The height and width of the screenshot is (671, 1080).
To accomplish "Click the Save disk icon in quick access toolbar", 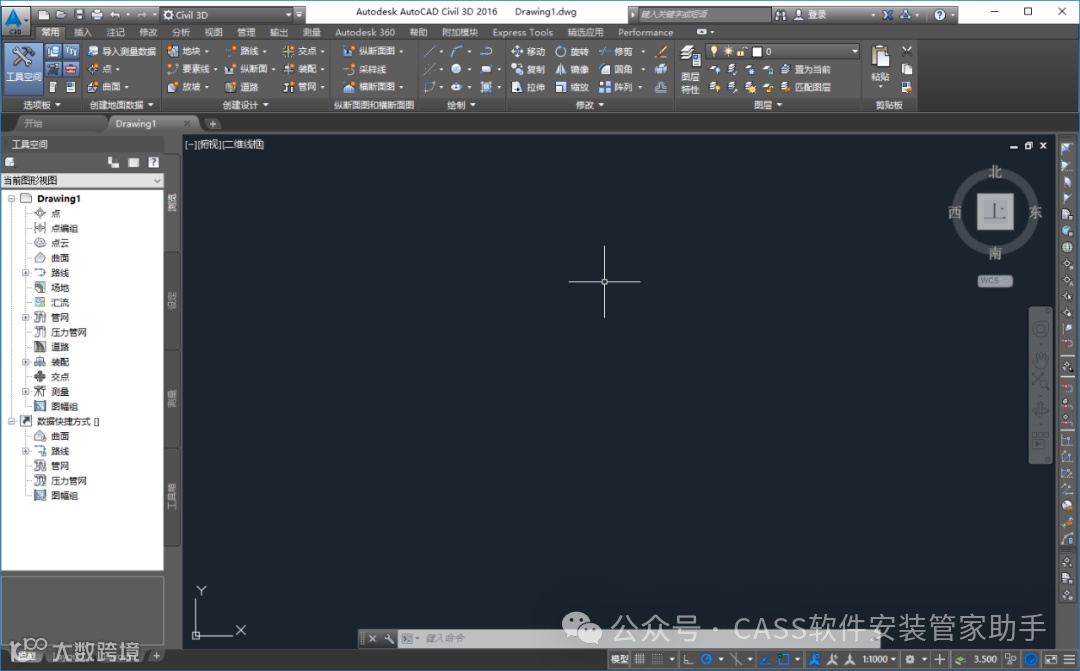I will (79, 14).
